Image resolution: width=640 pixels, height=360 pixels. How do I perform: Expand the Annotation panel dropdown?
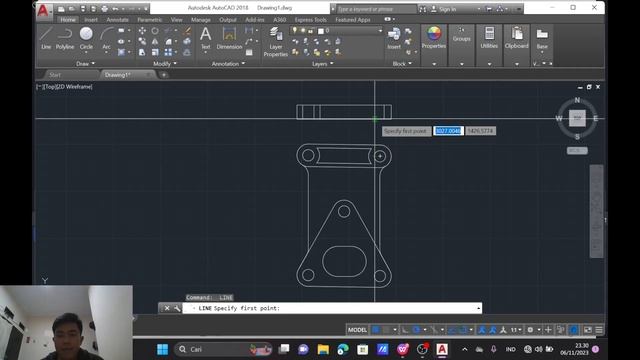228,64
